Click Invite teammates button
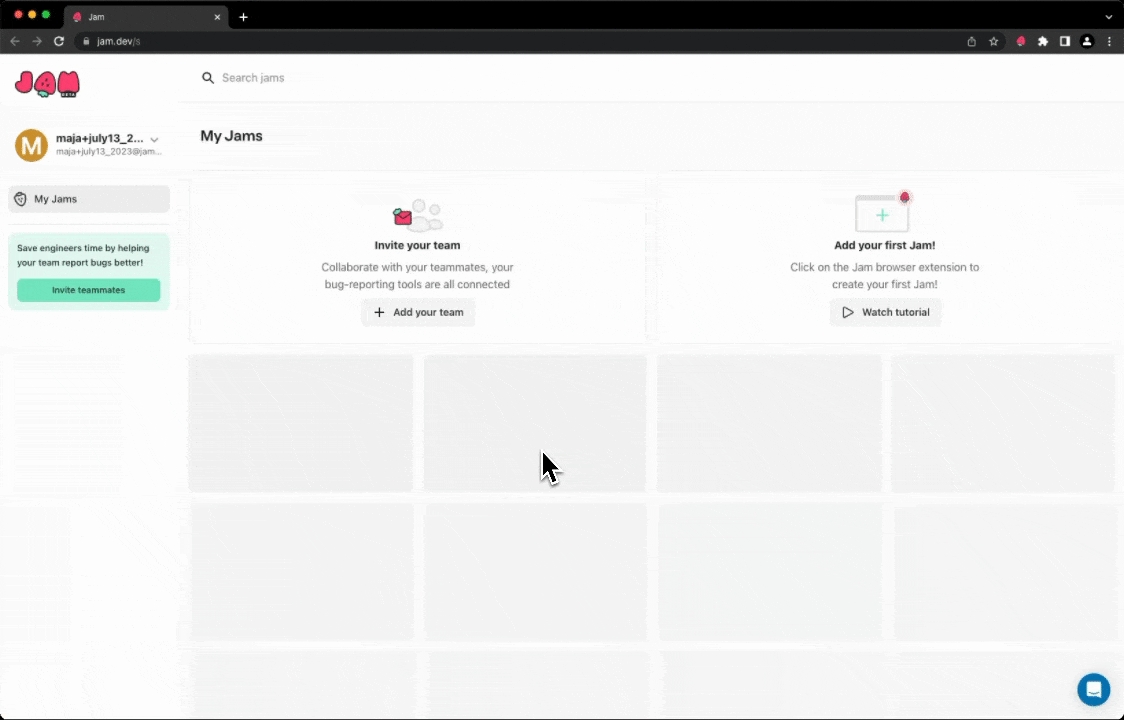 click(88, 290)
